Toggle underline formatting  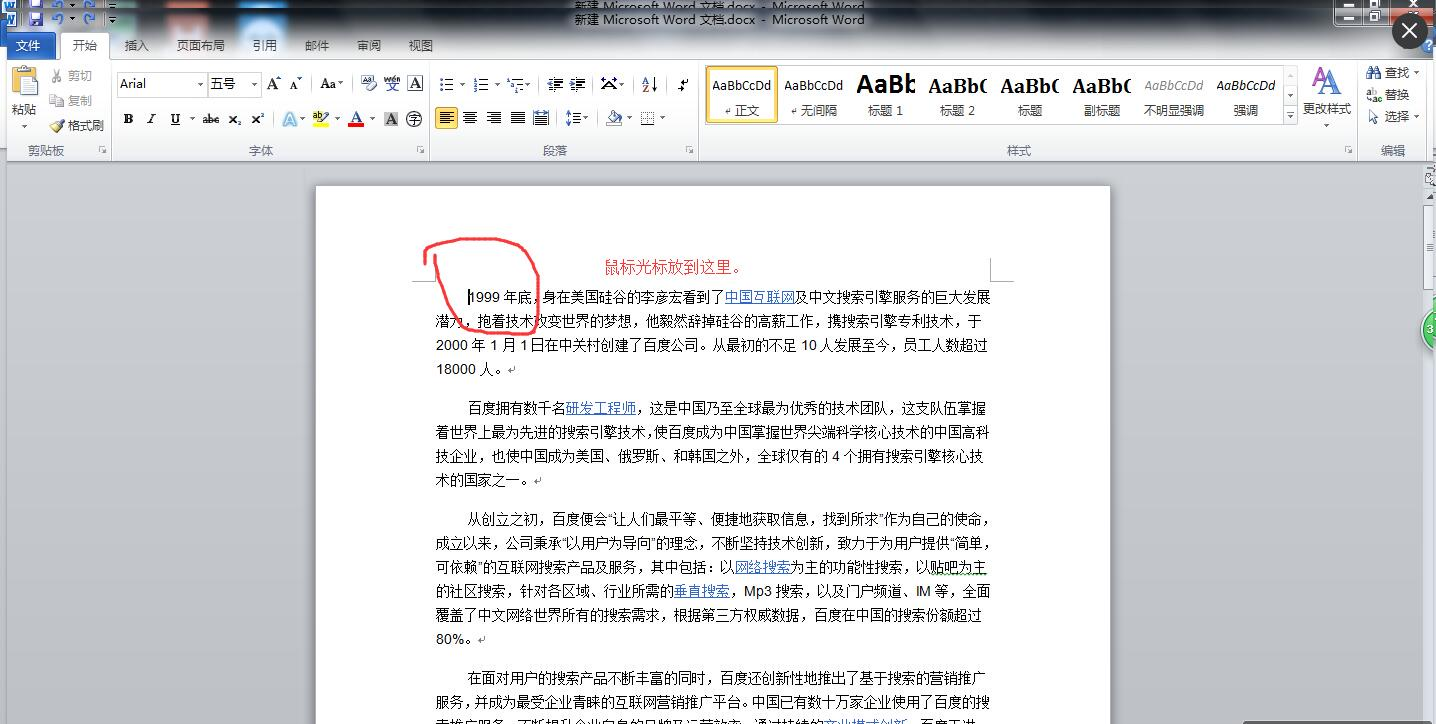(176, 119)
